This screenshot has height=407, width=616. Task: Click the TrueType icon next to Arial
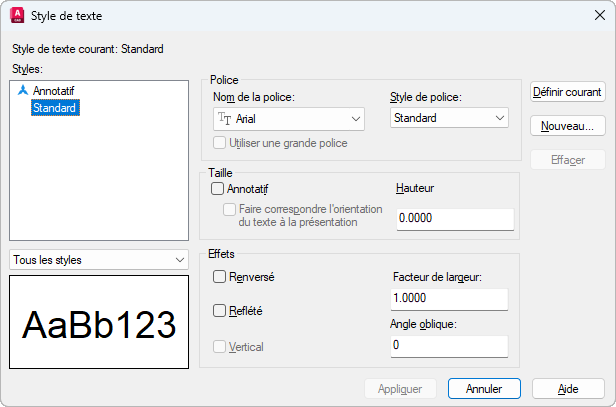(224, 119)
